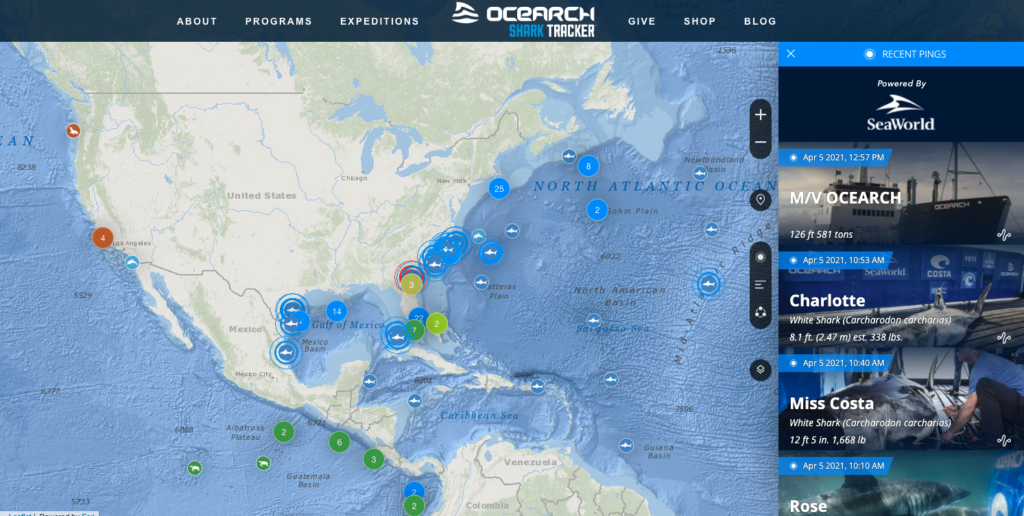Click pulsing shark marker west of Cuba
Image resolution: width=1024 pixels, height=516 pixels.
(x=397, y=337)
